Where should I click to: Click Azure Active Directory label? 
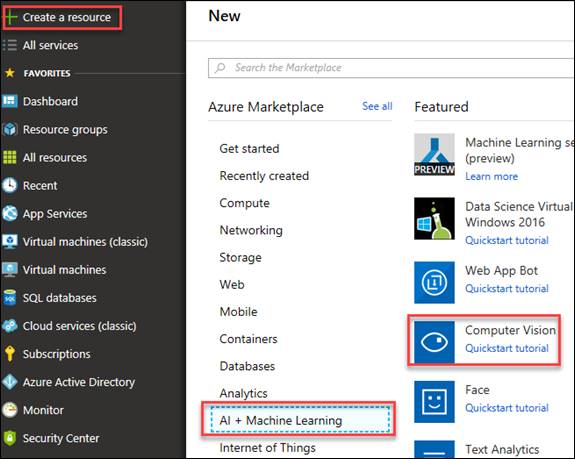click(79, 382)
